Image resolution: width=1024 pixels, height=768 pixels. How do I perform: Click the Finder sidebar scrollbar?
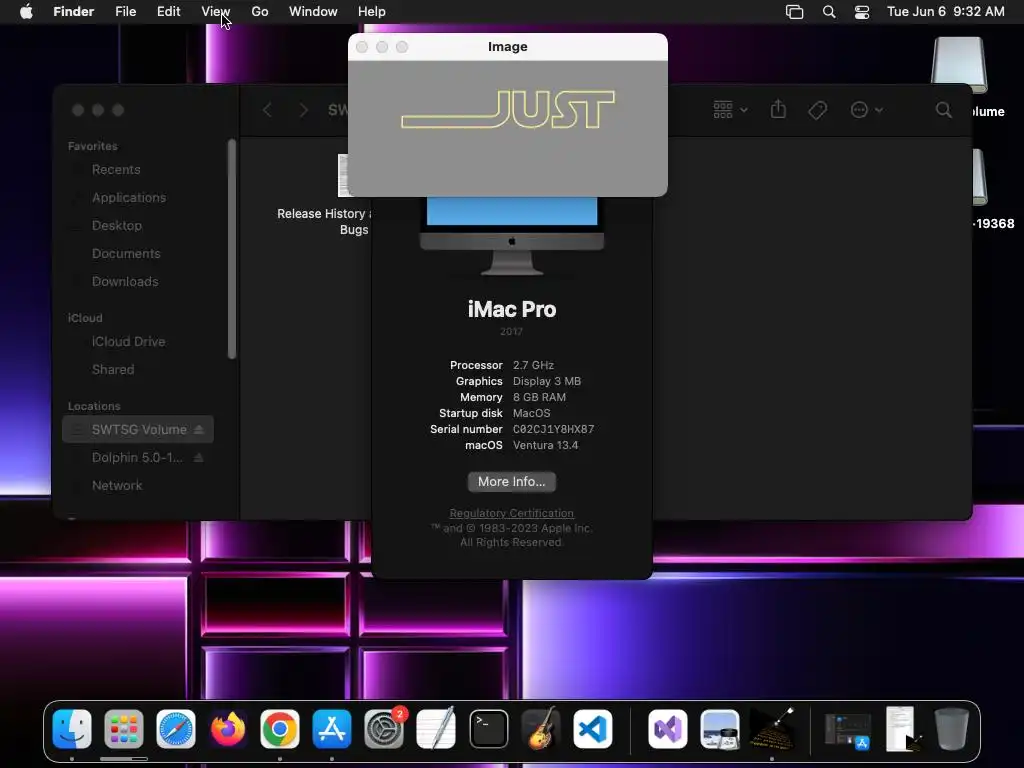[x=231, y=248]
